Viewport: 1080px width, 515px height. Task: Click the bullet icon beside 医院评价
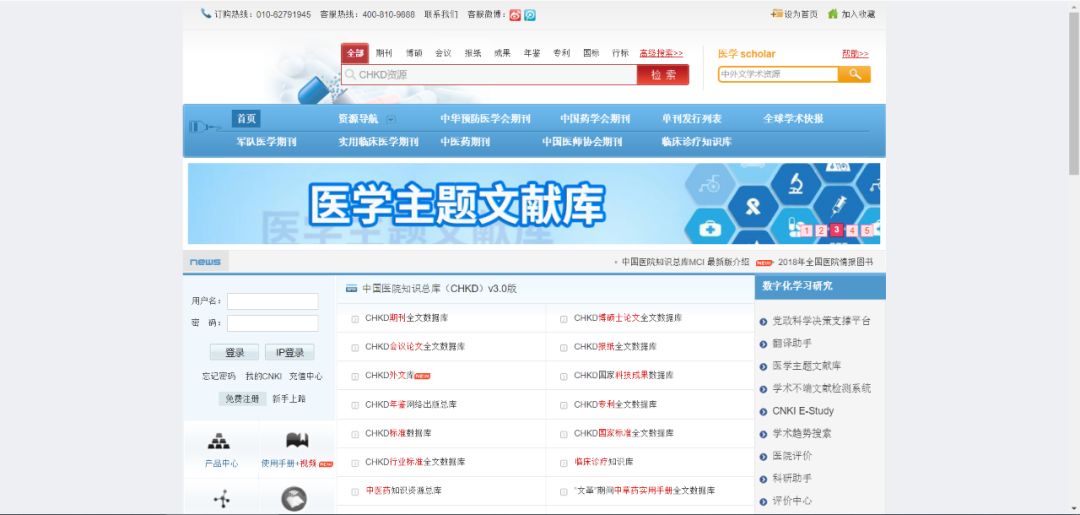point(763,456)
